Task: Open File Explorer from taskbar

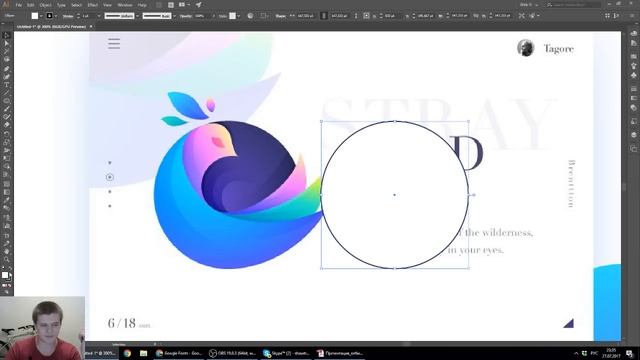Action: 143,353
